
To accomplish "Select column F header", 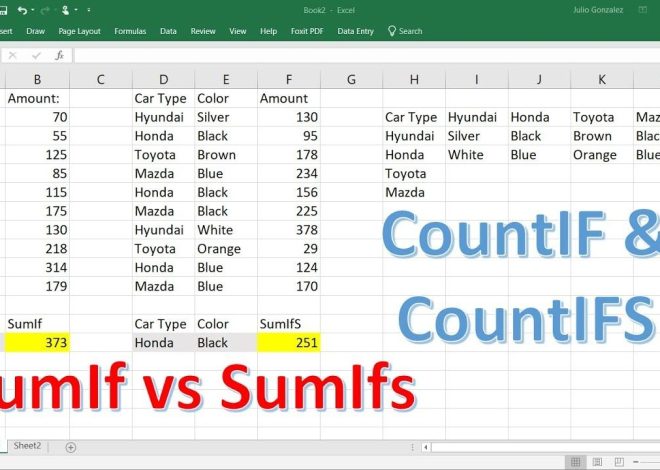I will [x=289, y=79].
